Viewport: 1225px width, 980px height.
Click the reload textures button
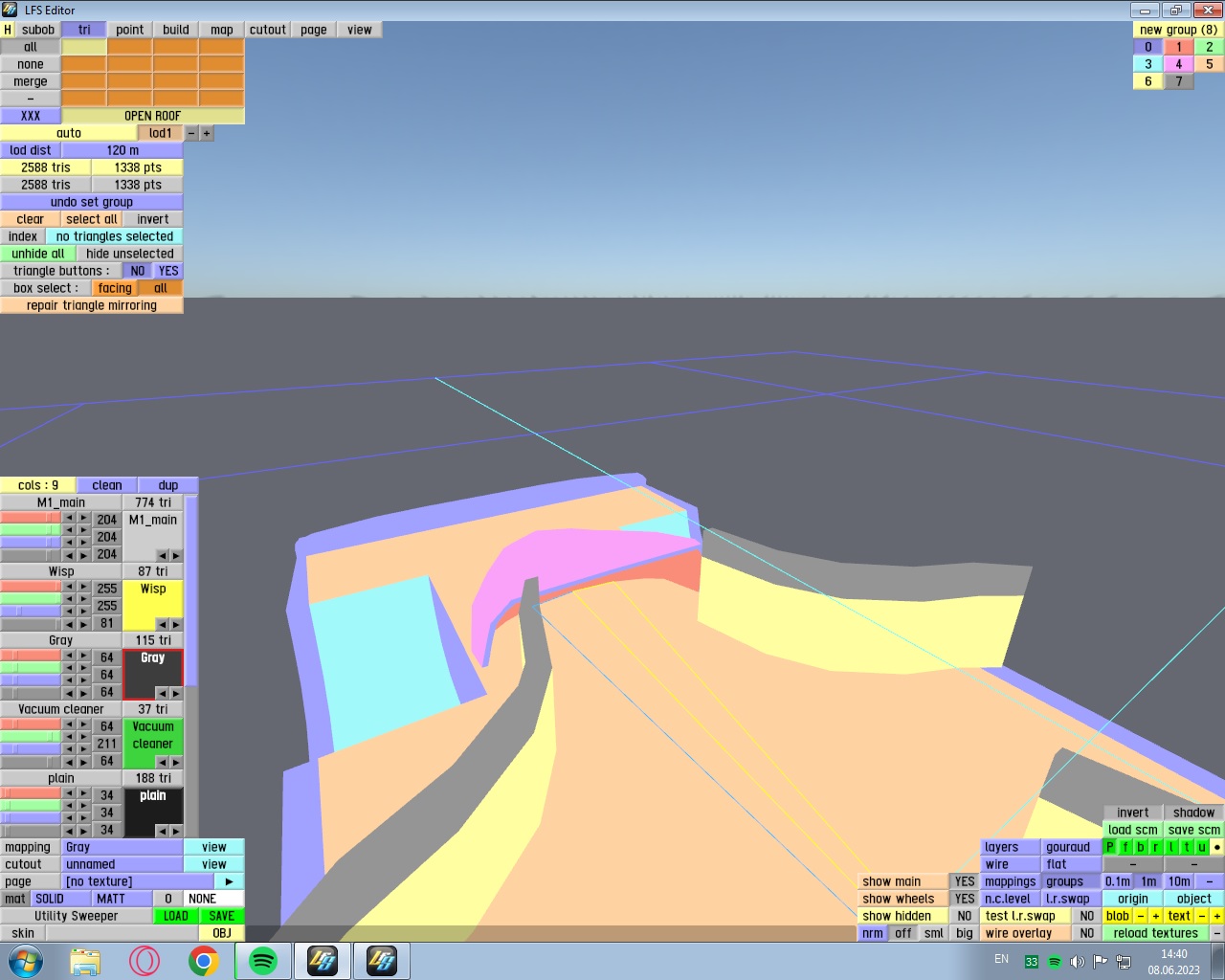[1156, 933]
